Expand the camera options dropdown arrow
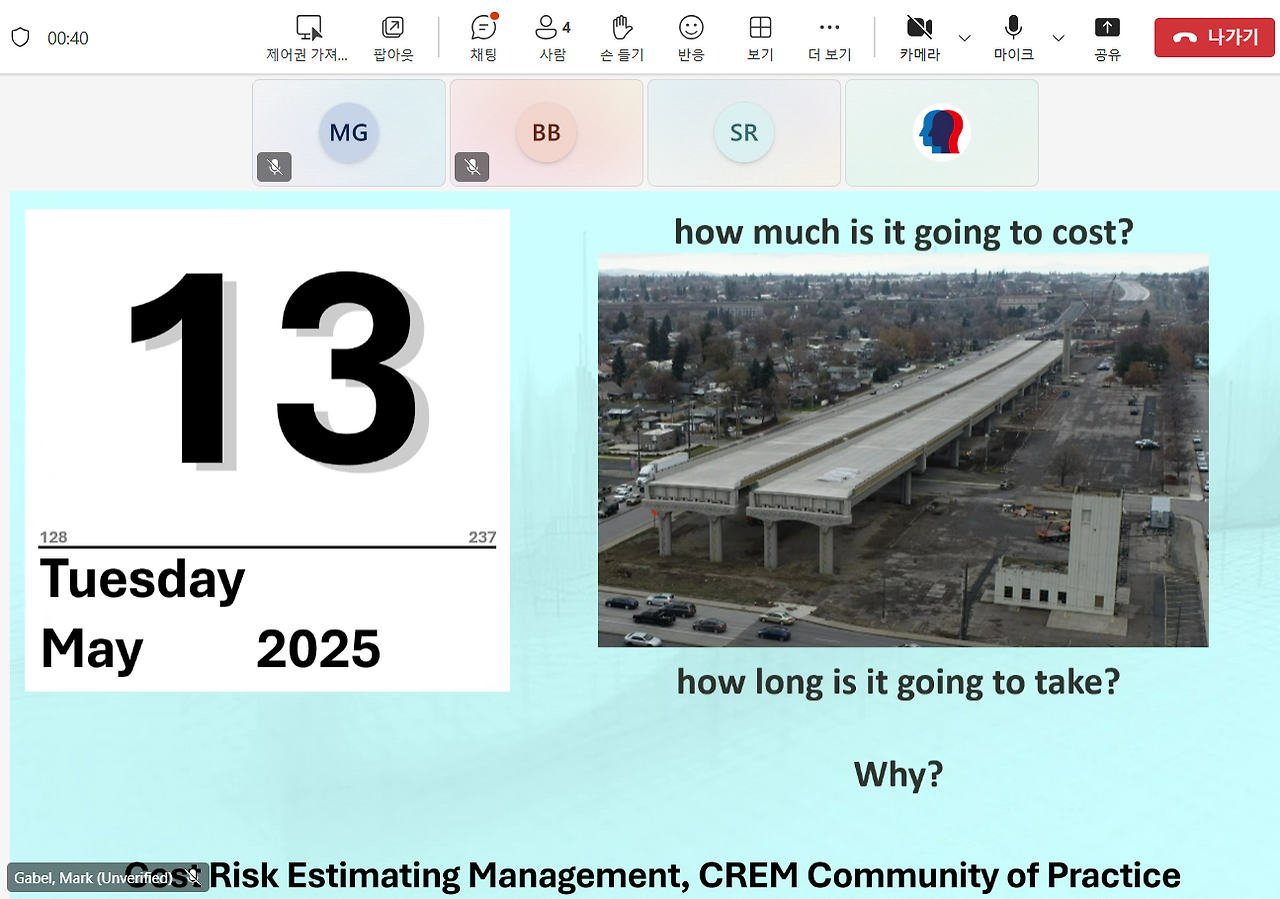Screen dimensions: 1280x899 (x=964, y=38)
